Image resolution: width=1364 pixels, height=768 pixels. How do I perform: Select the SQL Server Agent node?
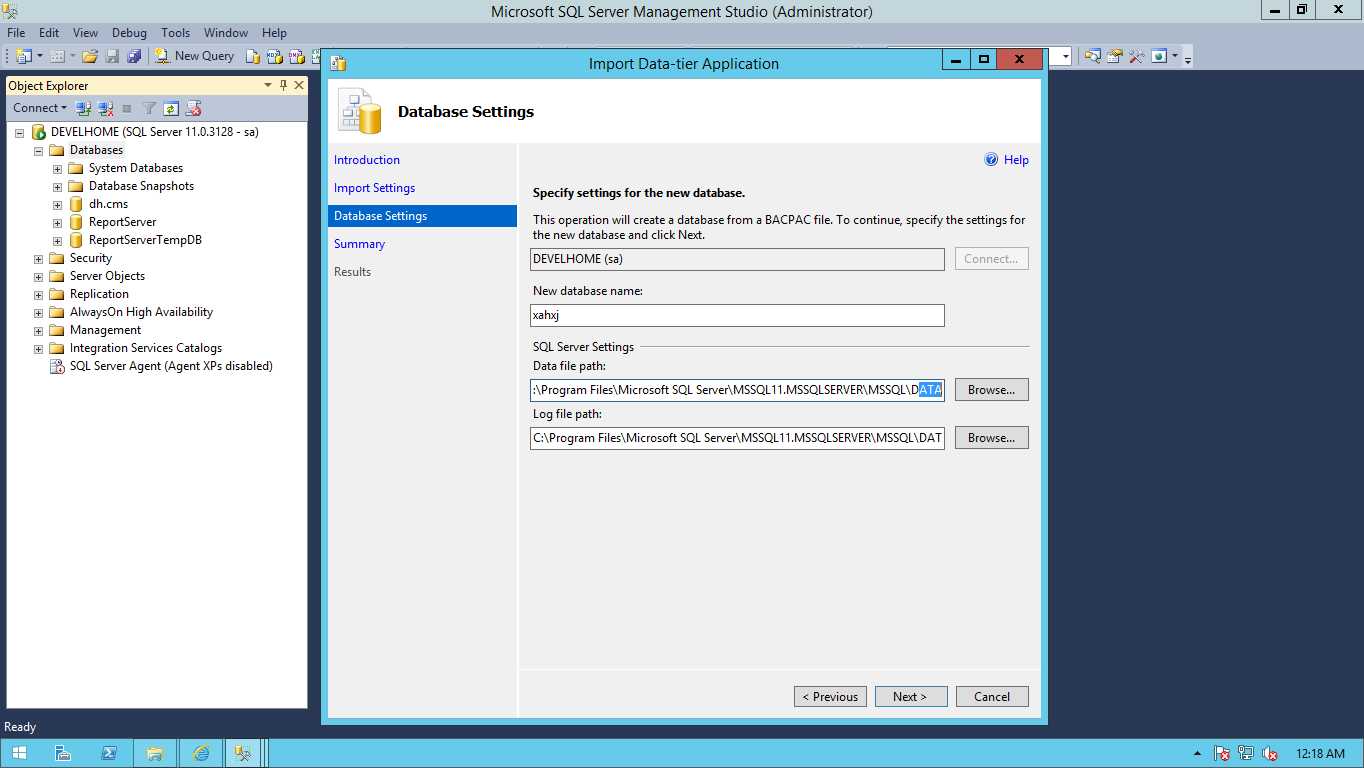coord(171,366)
